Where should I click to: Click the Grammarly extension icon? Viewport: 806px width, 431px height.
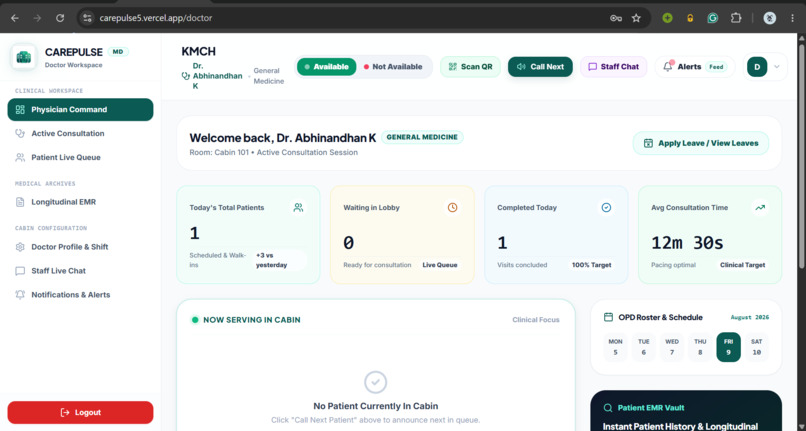tap(712, 18)
